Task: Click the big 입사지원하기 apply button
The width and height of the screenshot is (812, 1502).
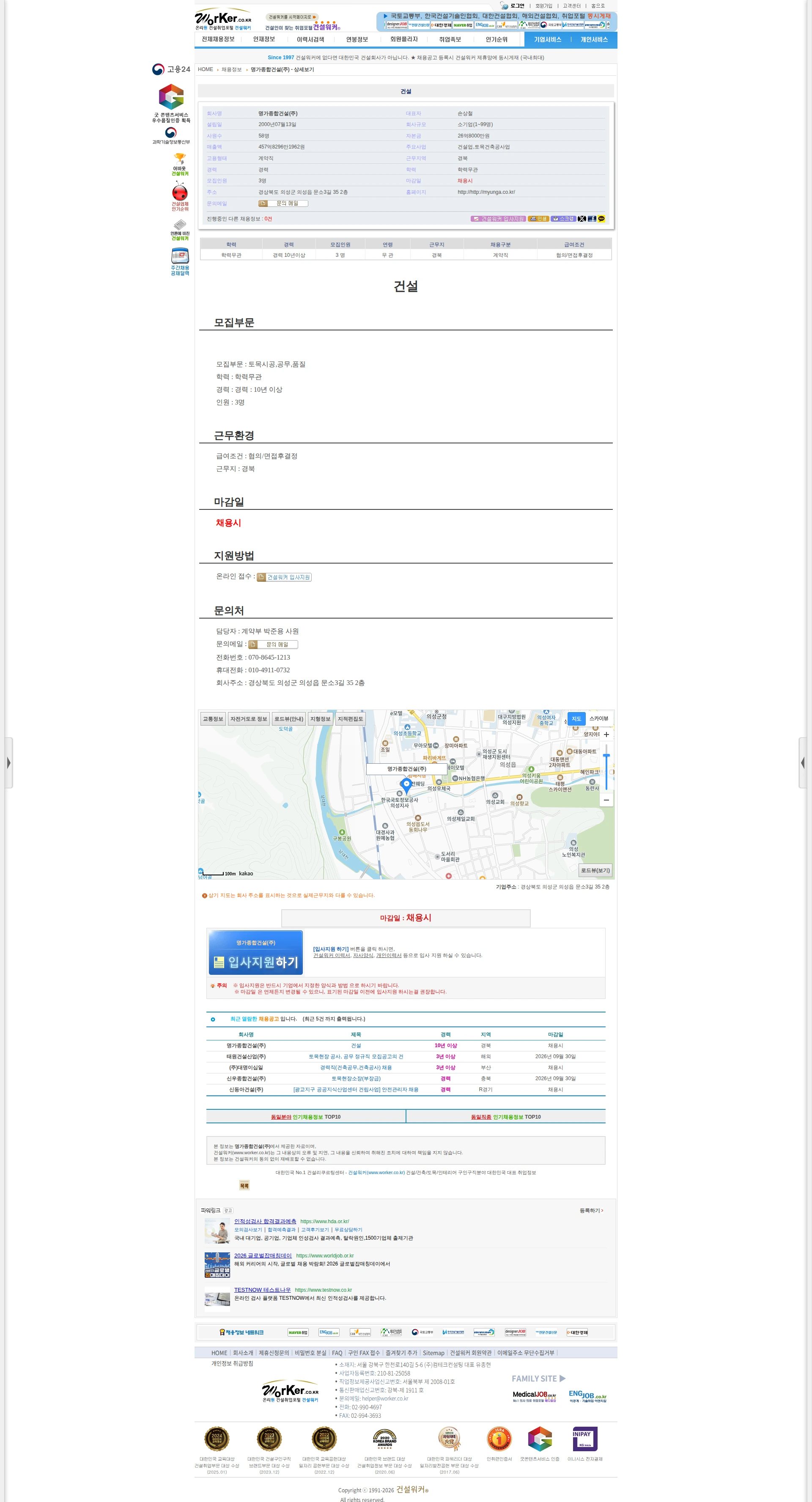Action: 256,952
